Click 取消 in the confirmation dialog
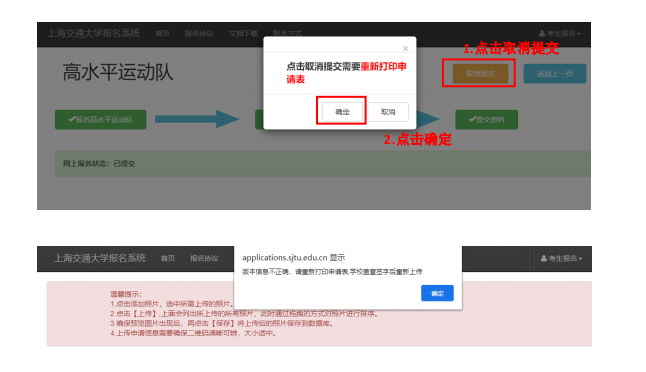 coord(388,112)
